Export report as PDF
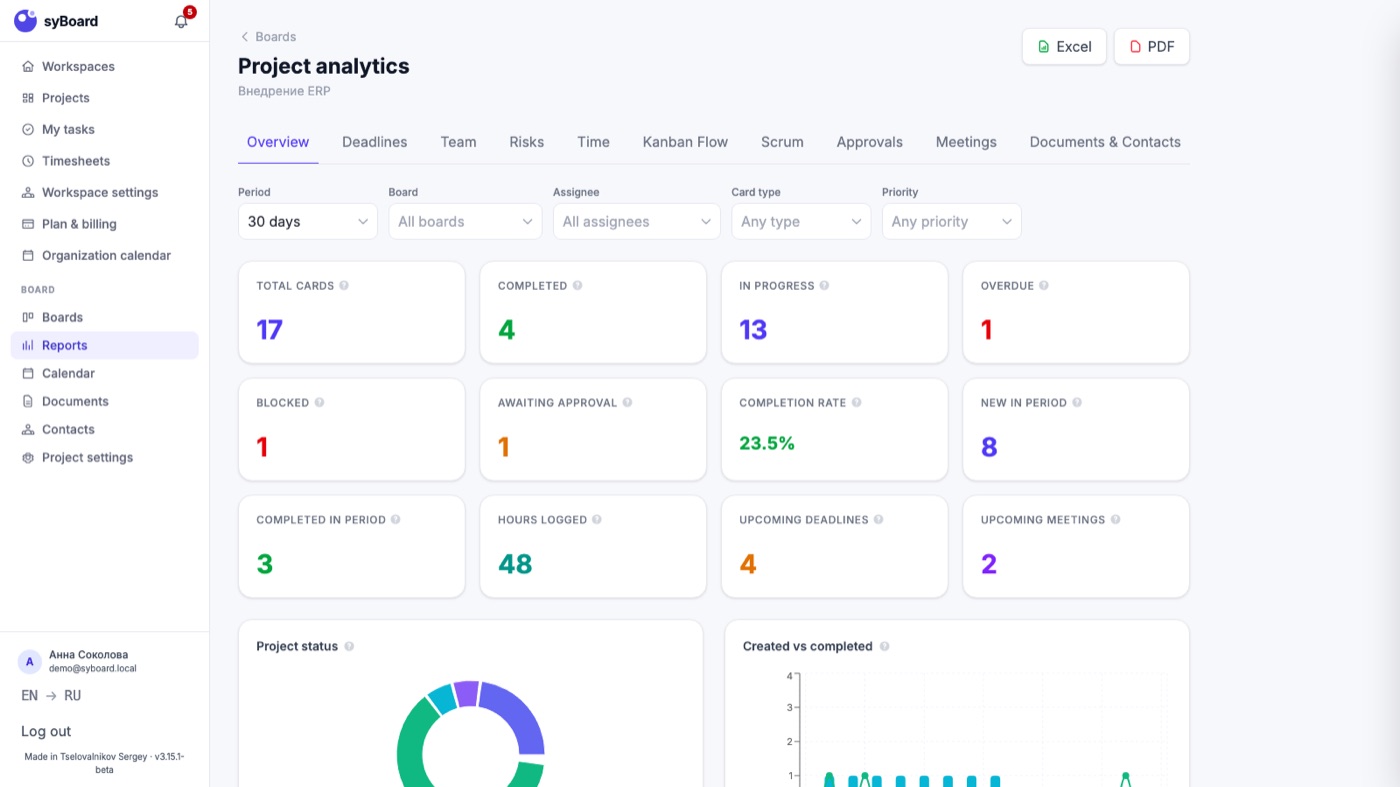Image resolution: width=1400 pixels, height=787 pixels. [x=1152, y=46]
